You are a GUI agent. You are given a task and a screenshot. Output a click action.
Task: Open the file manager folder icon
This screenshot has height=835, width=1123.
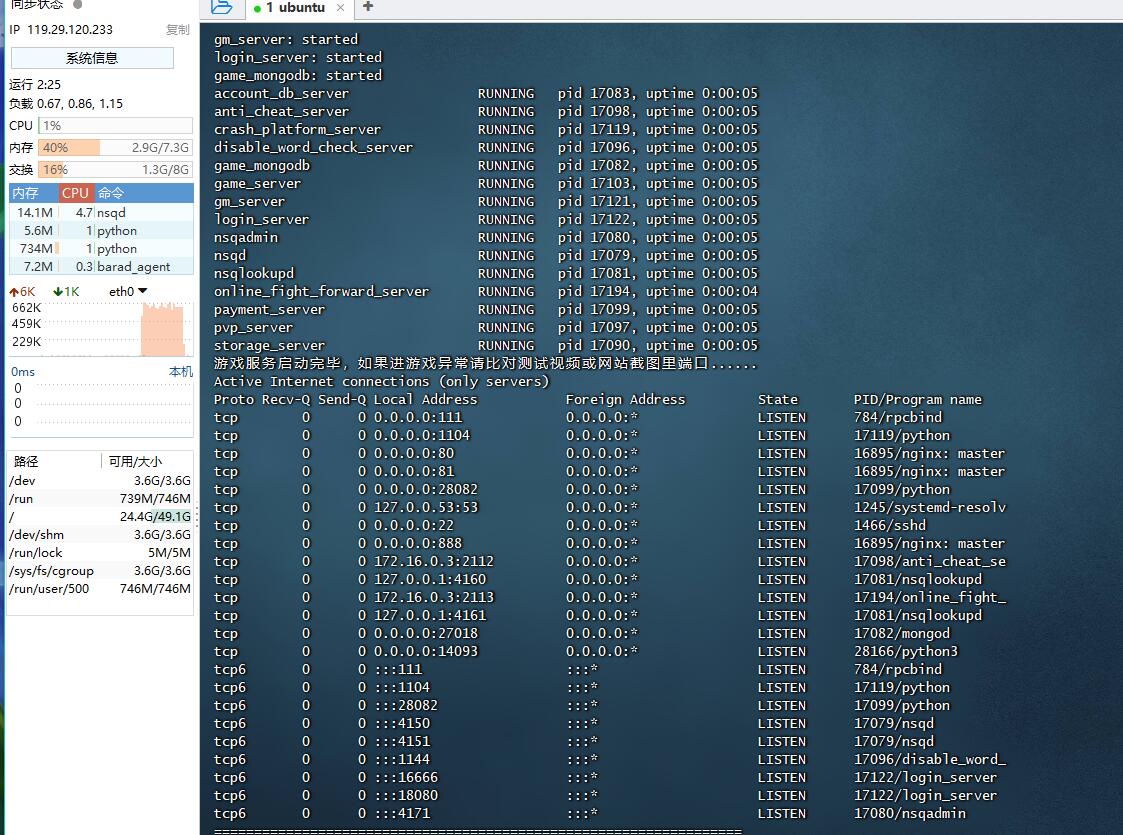click(221, 7)
